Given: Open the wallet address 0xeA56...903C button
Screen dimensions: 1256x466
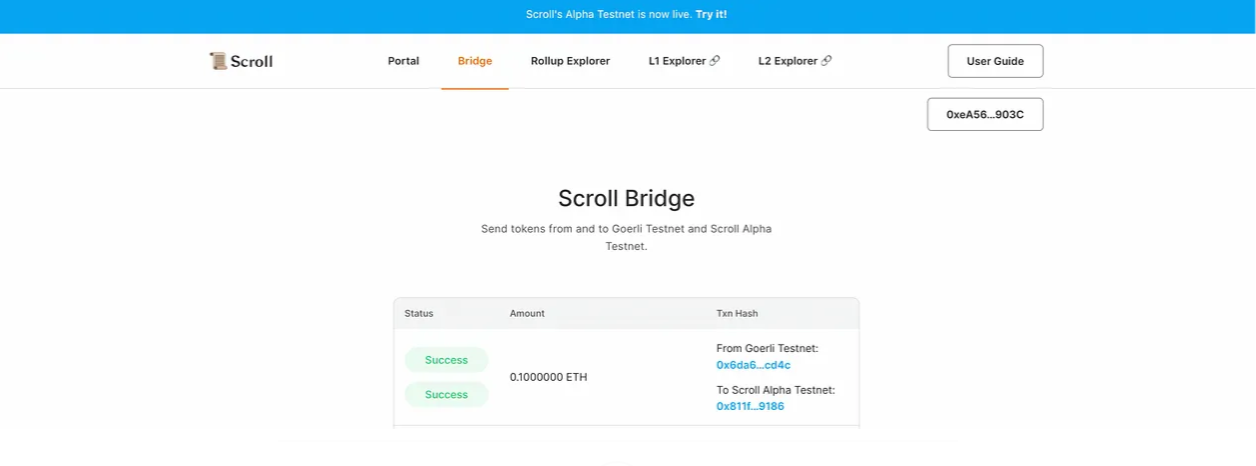Looking at the screenshot, I should pyautogui.click(x=985, y=114).
